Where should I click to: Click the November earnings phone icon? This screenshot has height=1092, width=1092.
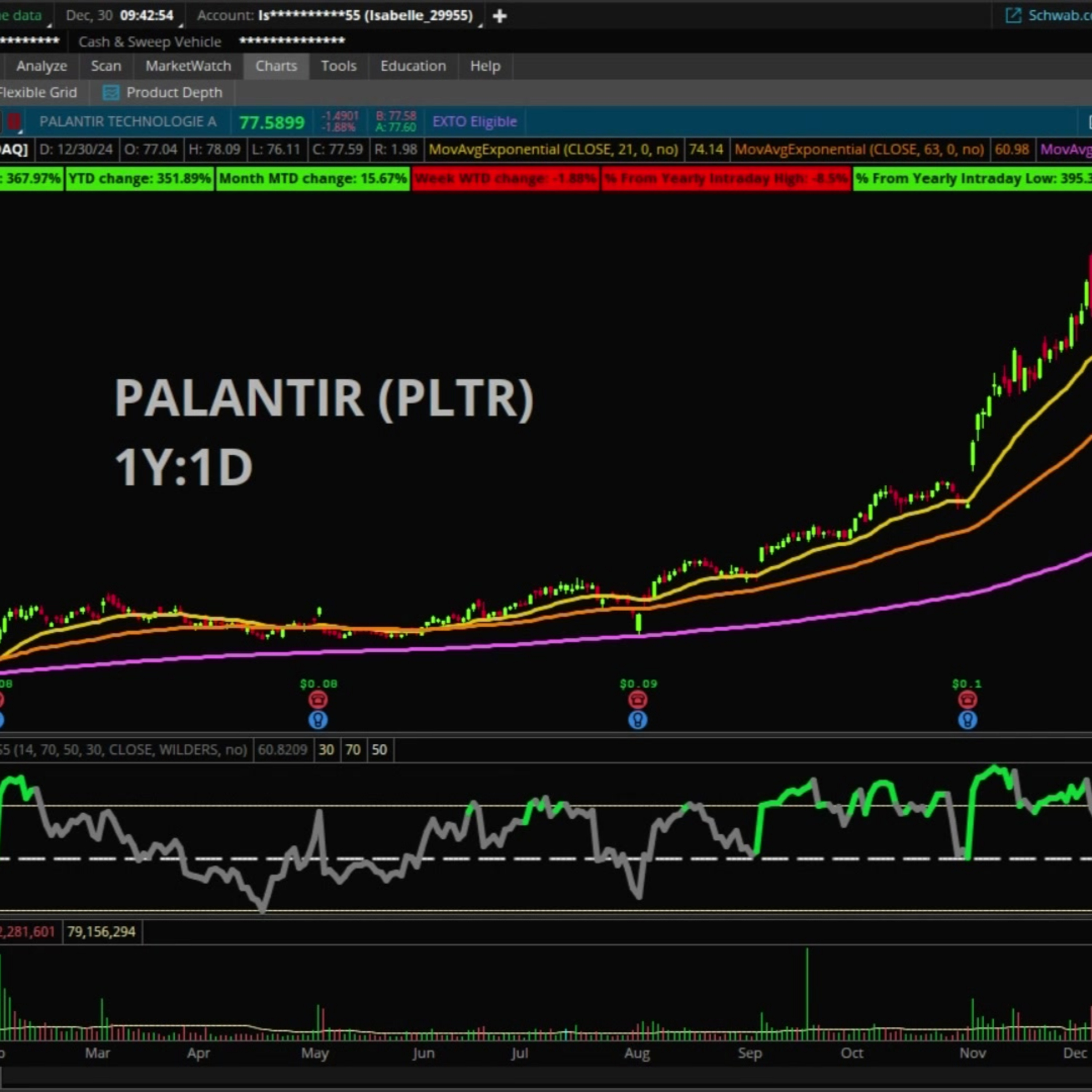pos(967,700)
